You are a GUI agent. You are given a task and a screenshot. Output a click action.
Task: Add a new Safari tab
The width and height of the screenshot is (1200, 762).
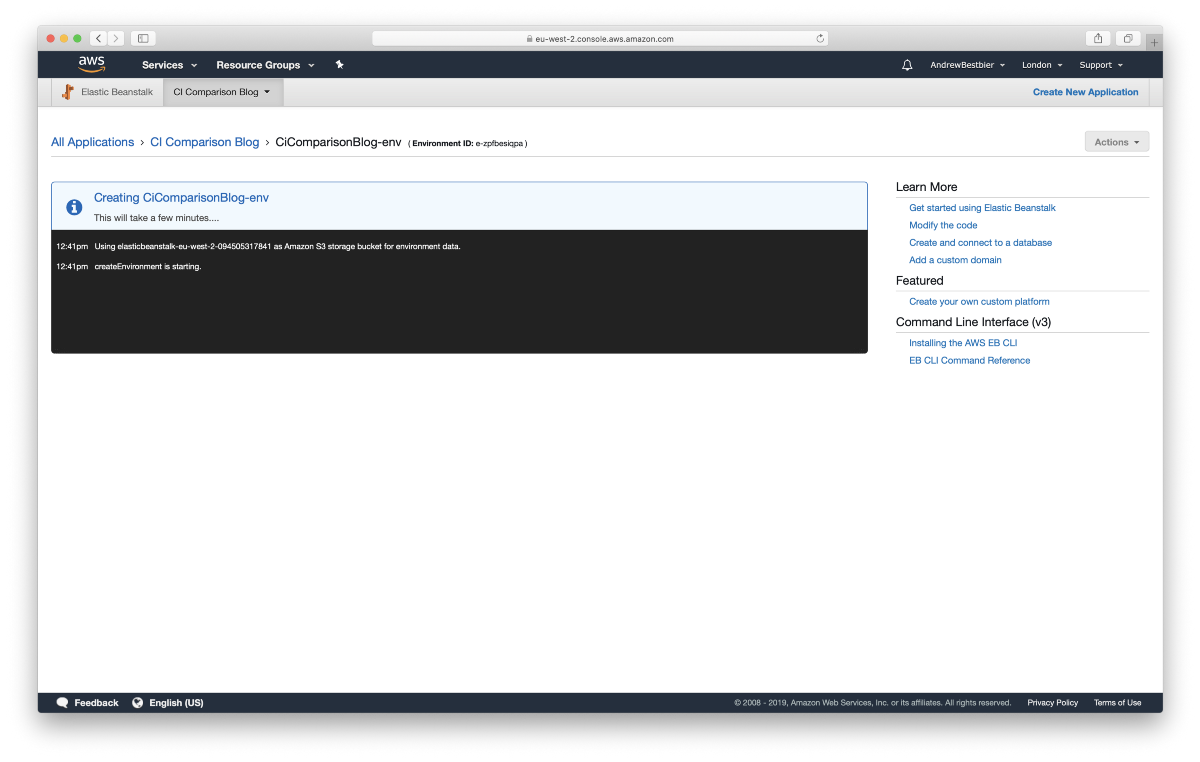[x=1154, y=42]
